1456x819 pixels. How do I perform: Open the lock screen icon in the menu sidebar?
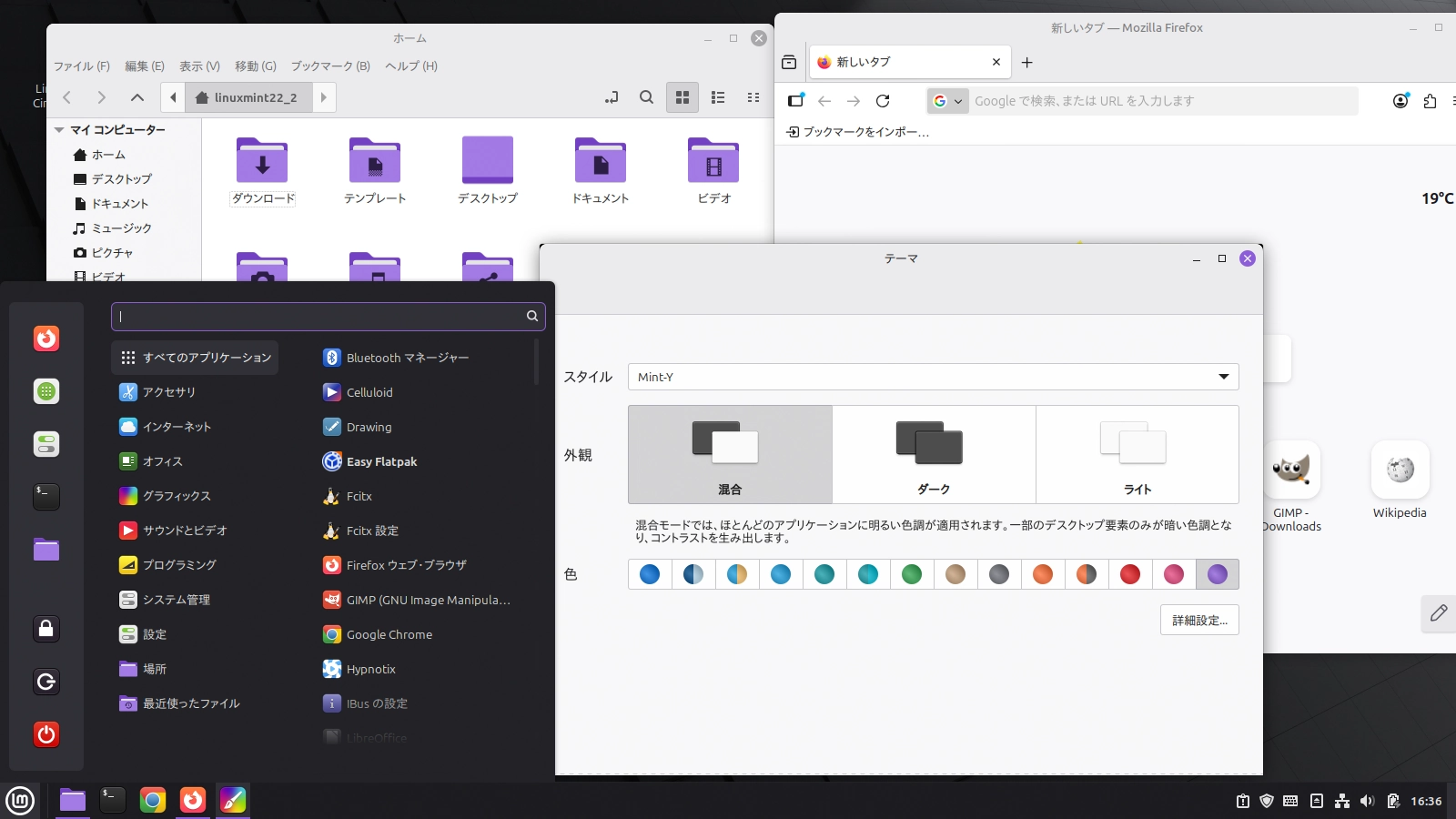pos(45,628)
